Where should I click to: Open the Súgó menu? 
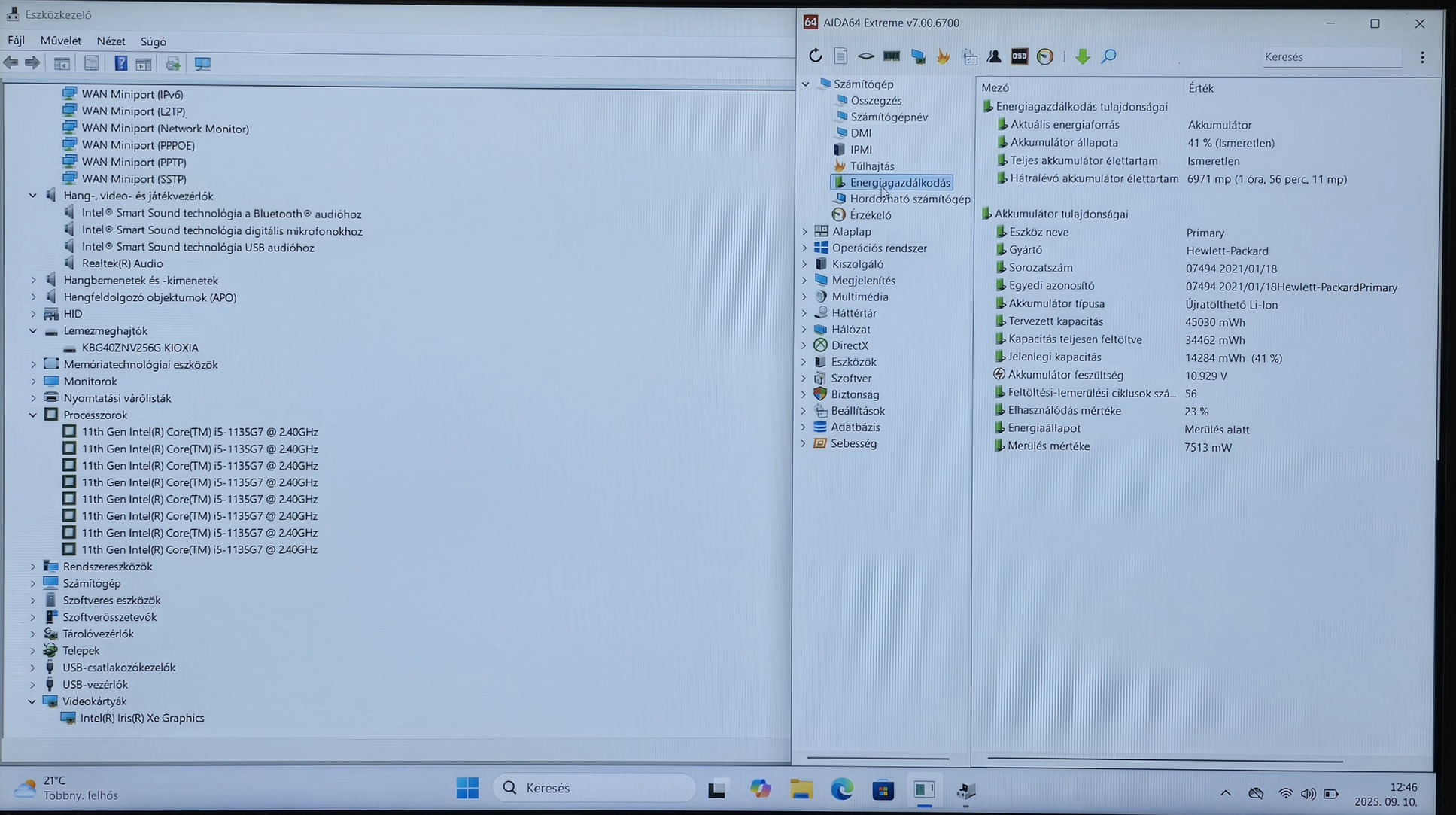point(153,41)
